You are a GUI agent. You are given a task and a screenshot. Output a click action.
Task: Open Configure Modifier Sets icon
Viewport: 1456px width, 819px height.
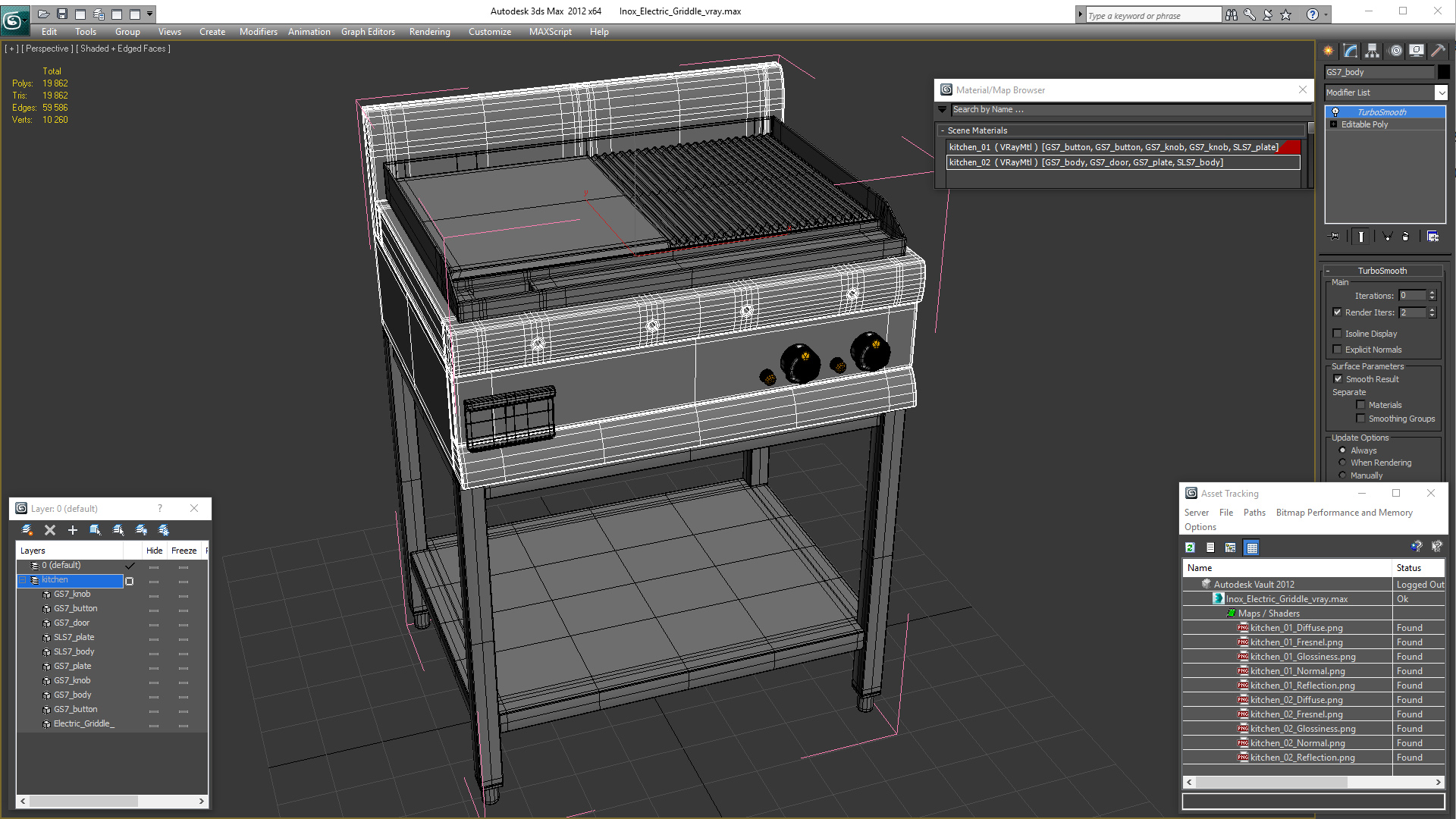[x=1432, y=237]
